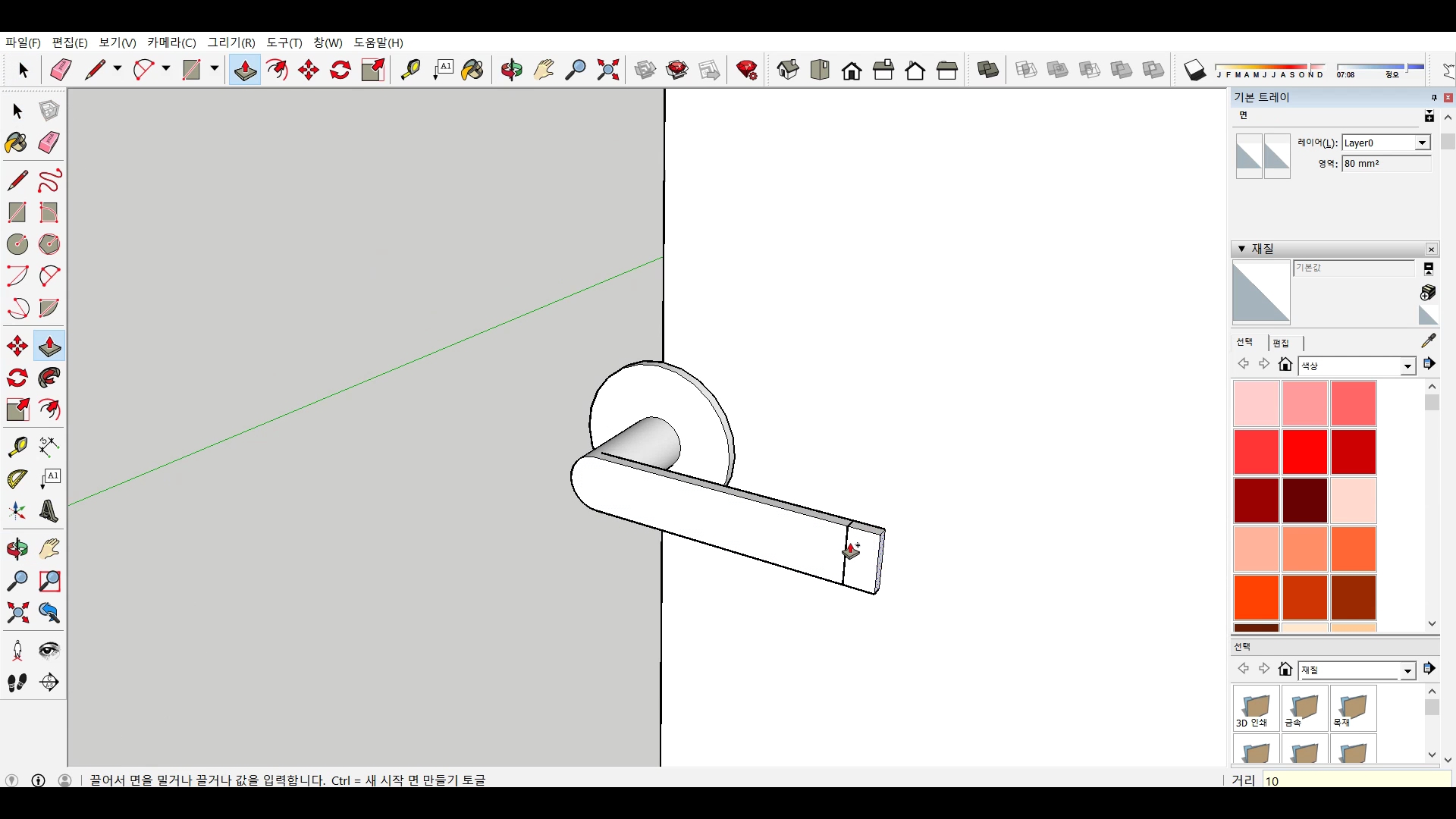Switch to the 편집 tab in materials
The height and width of the screenshot is (819, 1456).
(x=1281, y=343)
